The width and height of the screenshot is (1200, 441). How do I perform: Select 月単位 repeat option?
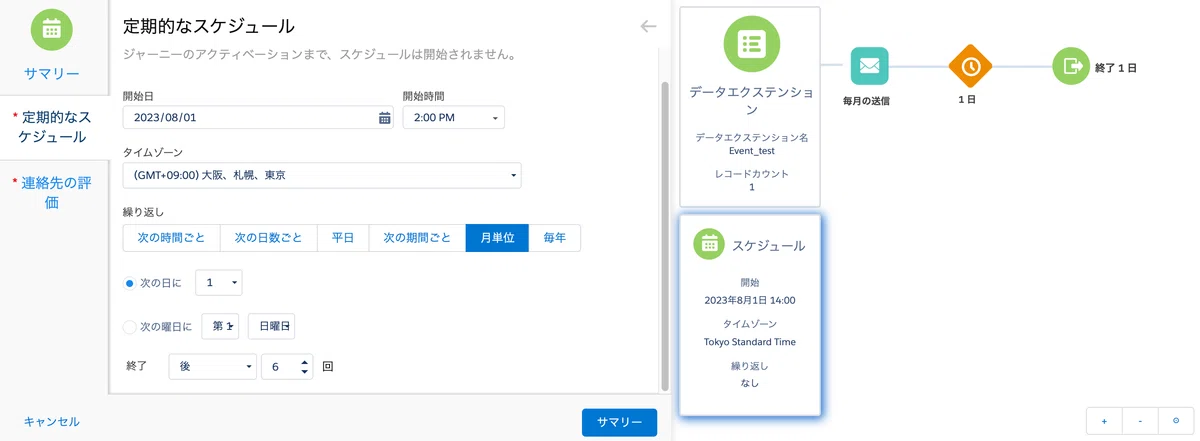coord(497,238)
